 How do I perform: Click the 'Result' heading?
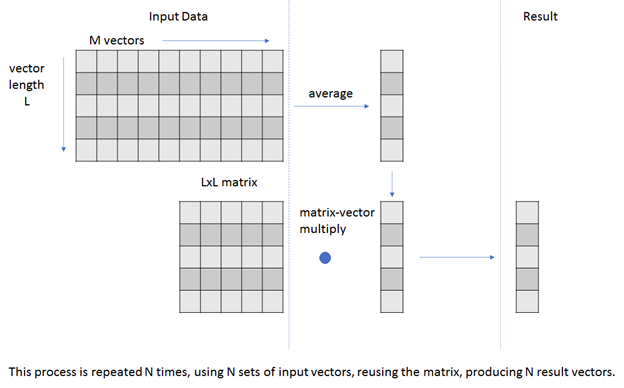click(x=540, y=16)
